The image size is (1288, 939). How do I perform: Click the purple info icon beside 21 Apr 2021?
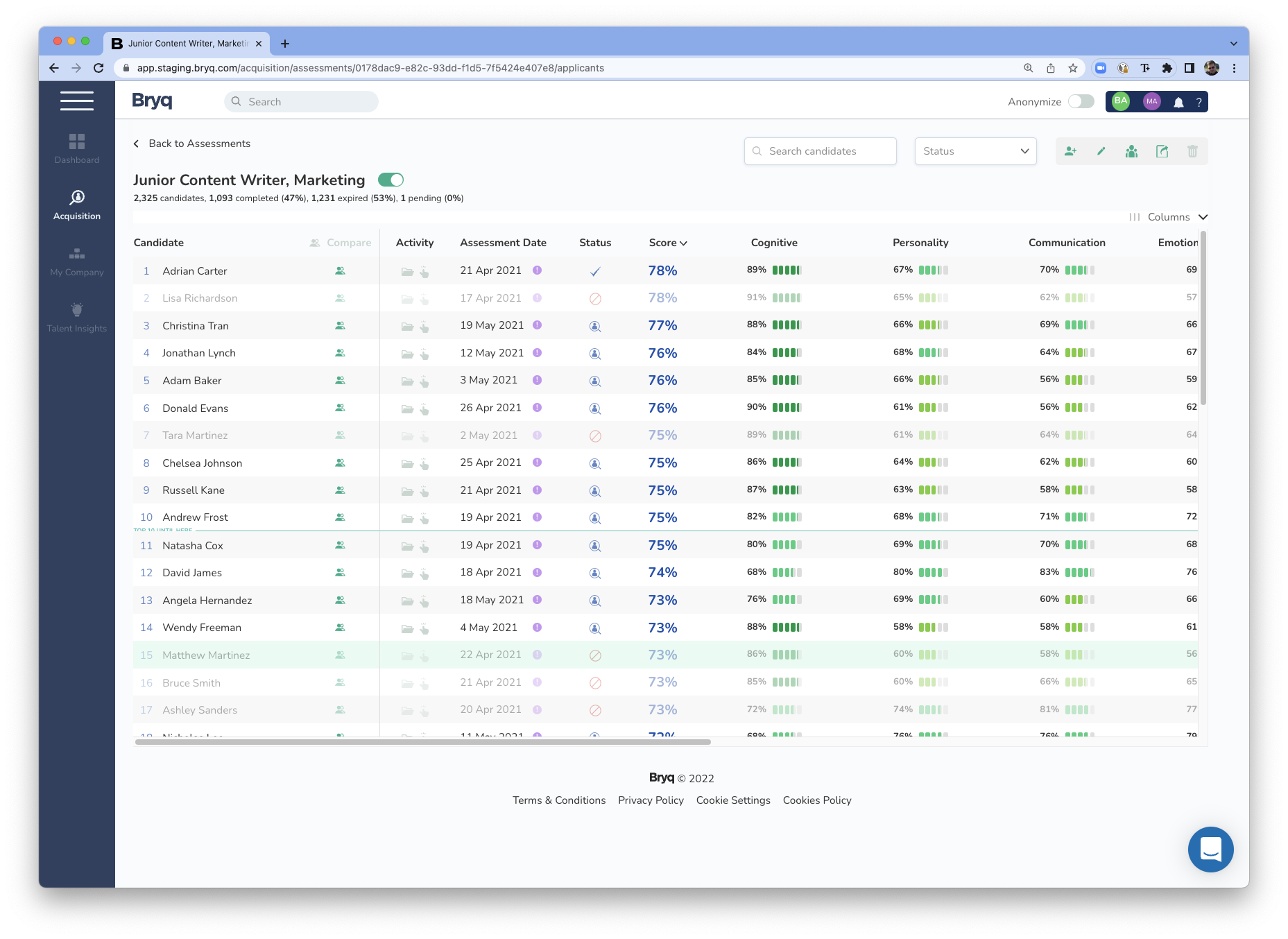pos(537,270)
